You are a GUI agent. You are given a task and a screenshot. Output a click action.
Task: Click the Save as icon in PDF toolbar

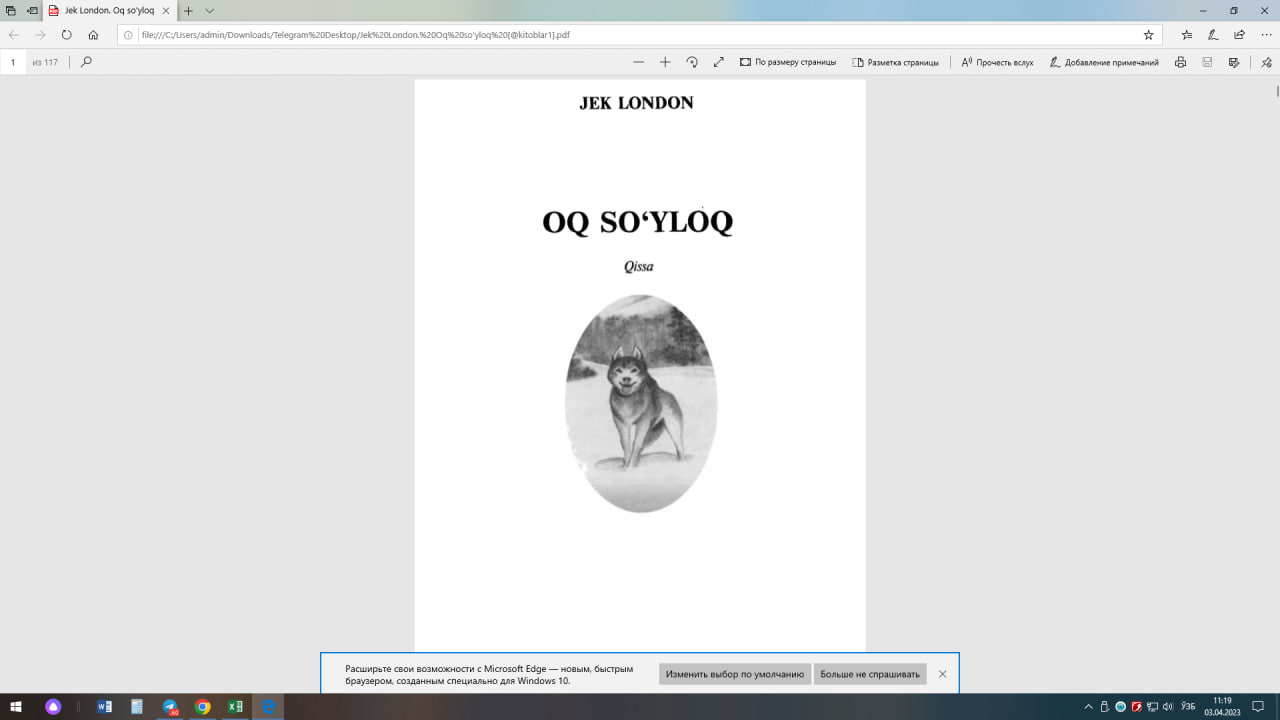1234,62
